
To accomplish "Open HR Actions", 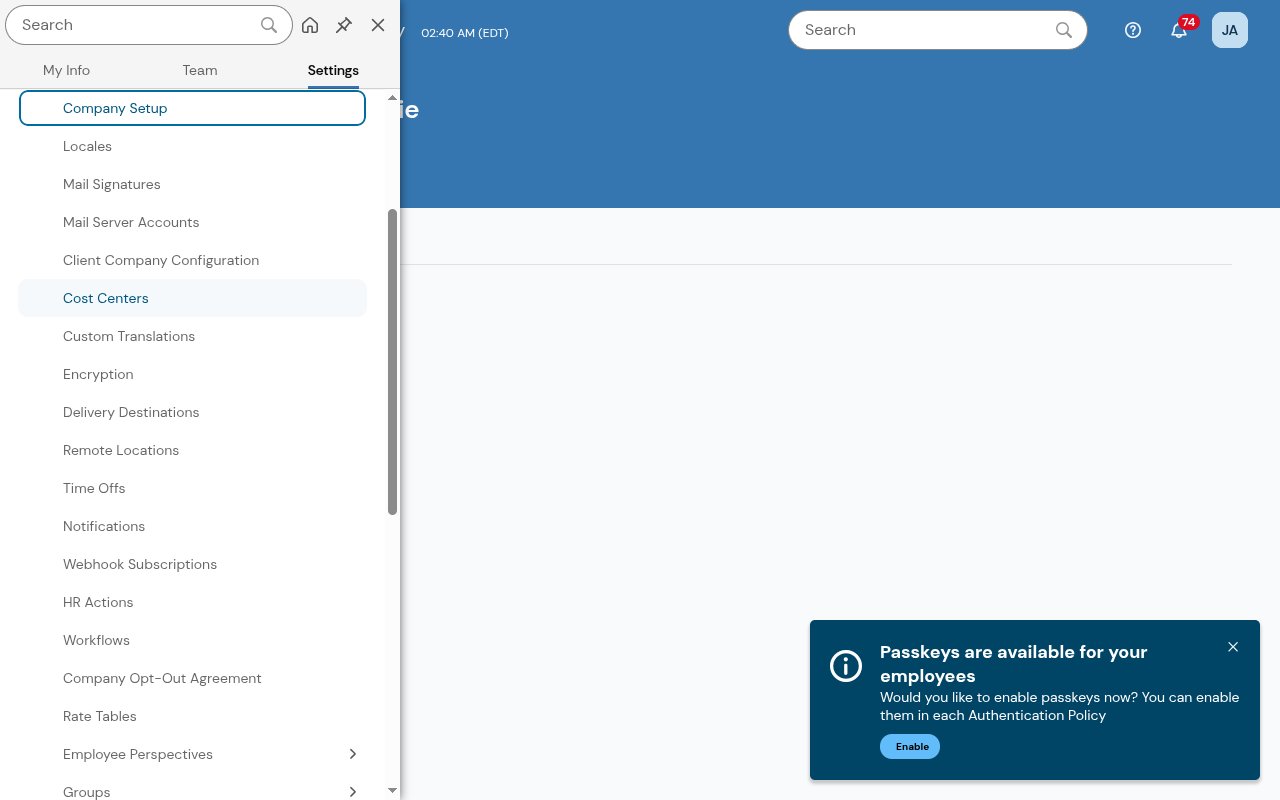I will coord(193,602).
